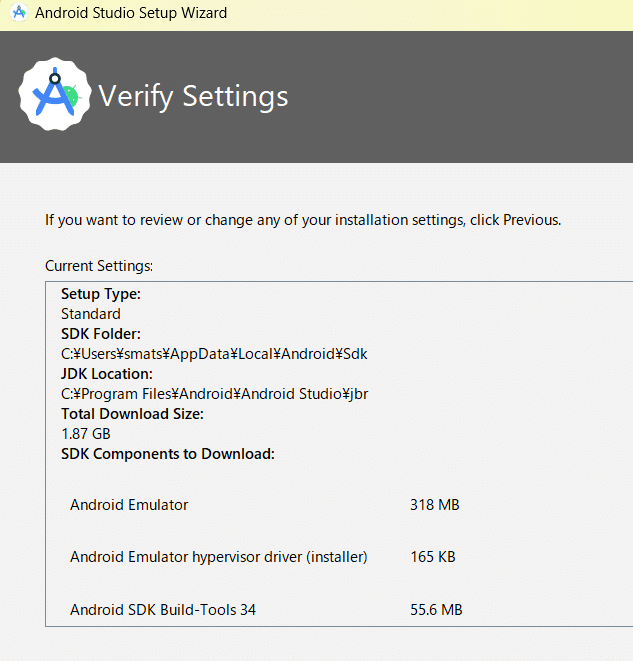The image size is (633, 661).
Task: Click the large Android Studio logo badge
Action: 55,94
